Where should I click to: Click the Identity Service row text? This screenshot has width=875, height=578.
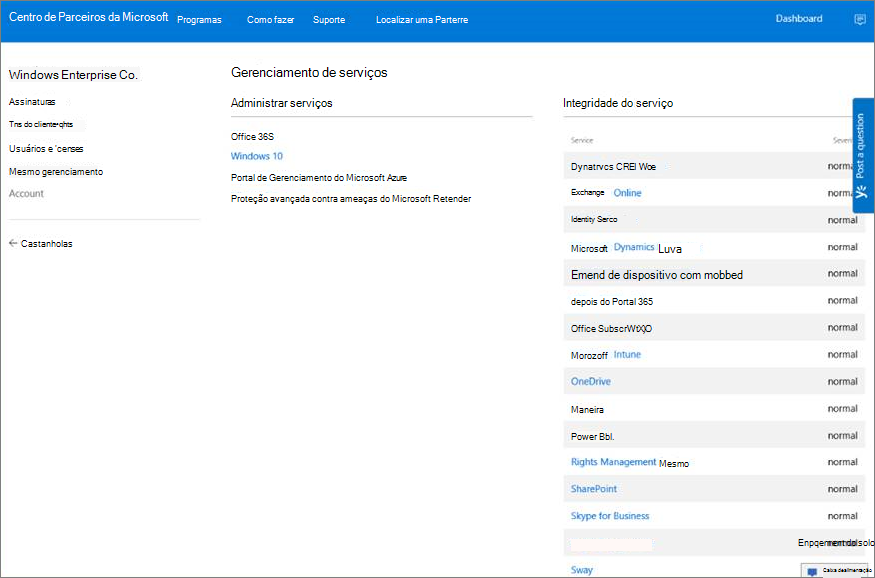tap(594, 219)
